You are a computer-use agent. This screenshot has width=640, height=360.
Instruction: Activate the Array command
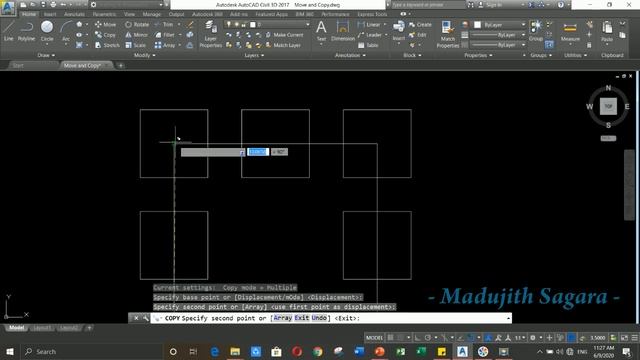point(165,45)
